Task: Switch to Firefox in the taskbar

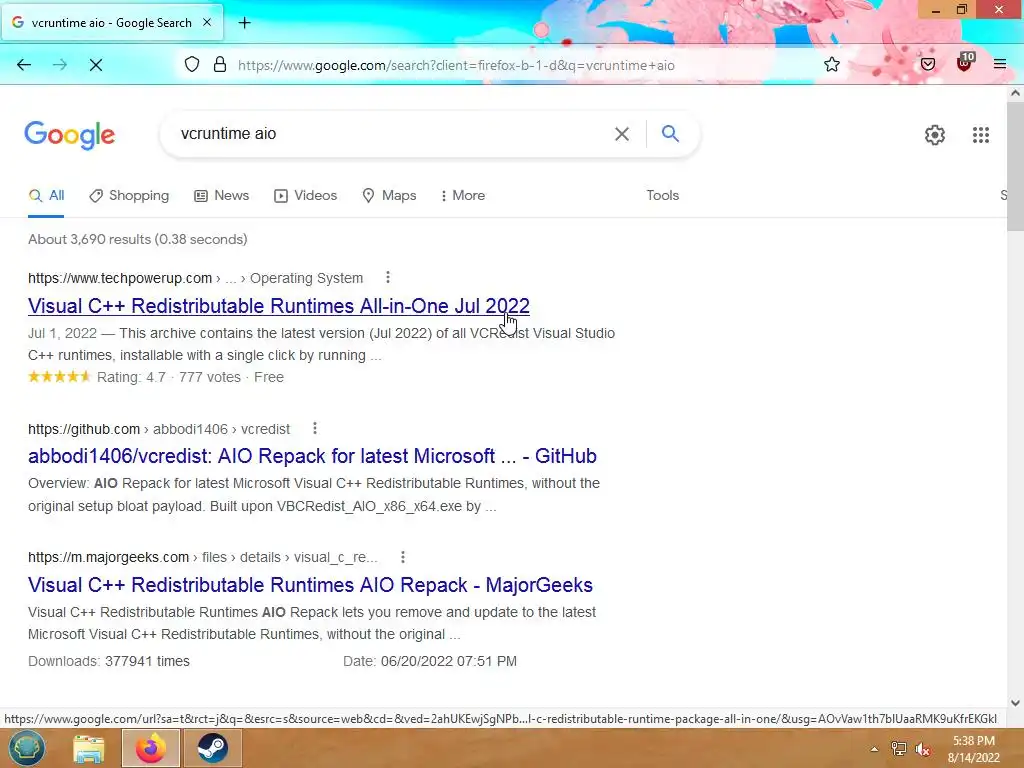Action: point(151,748)
